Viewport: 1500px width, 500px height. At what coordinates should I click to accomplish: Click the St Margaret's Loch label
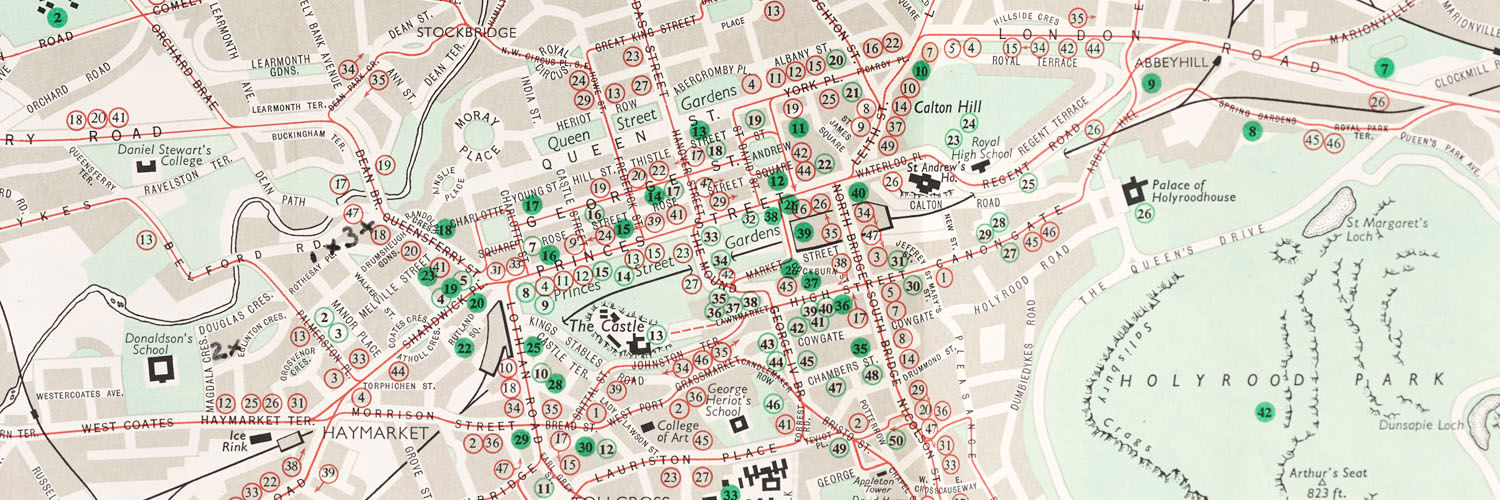pos(1386,230)
